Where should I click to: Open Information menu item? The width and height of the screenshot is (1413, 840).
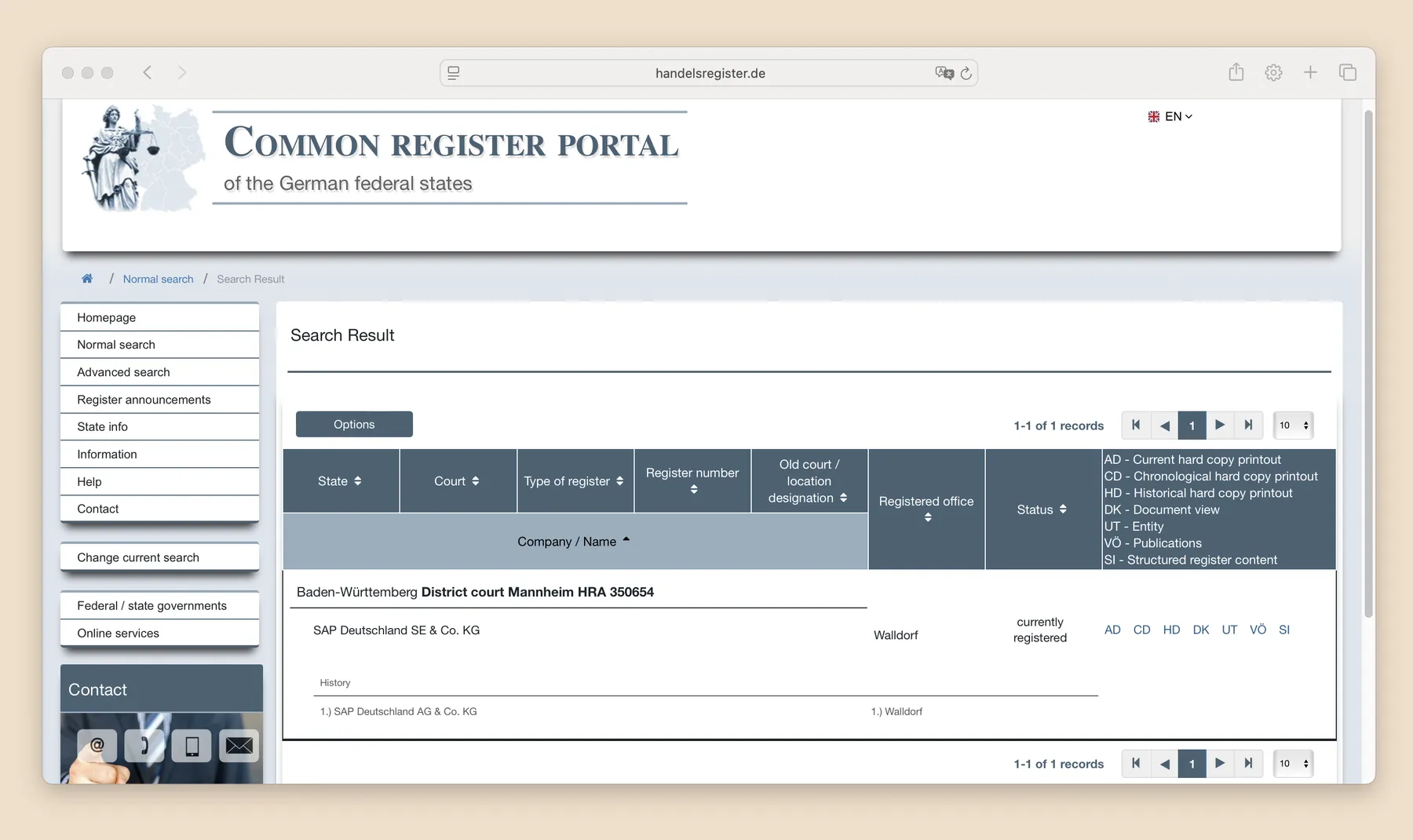point(159,454)
